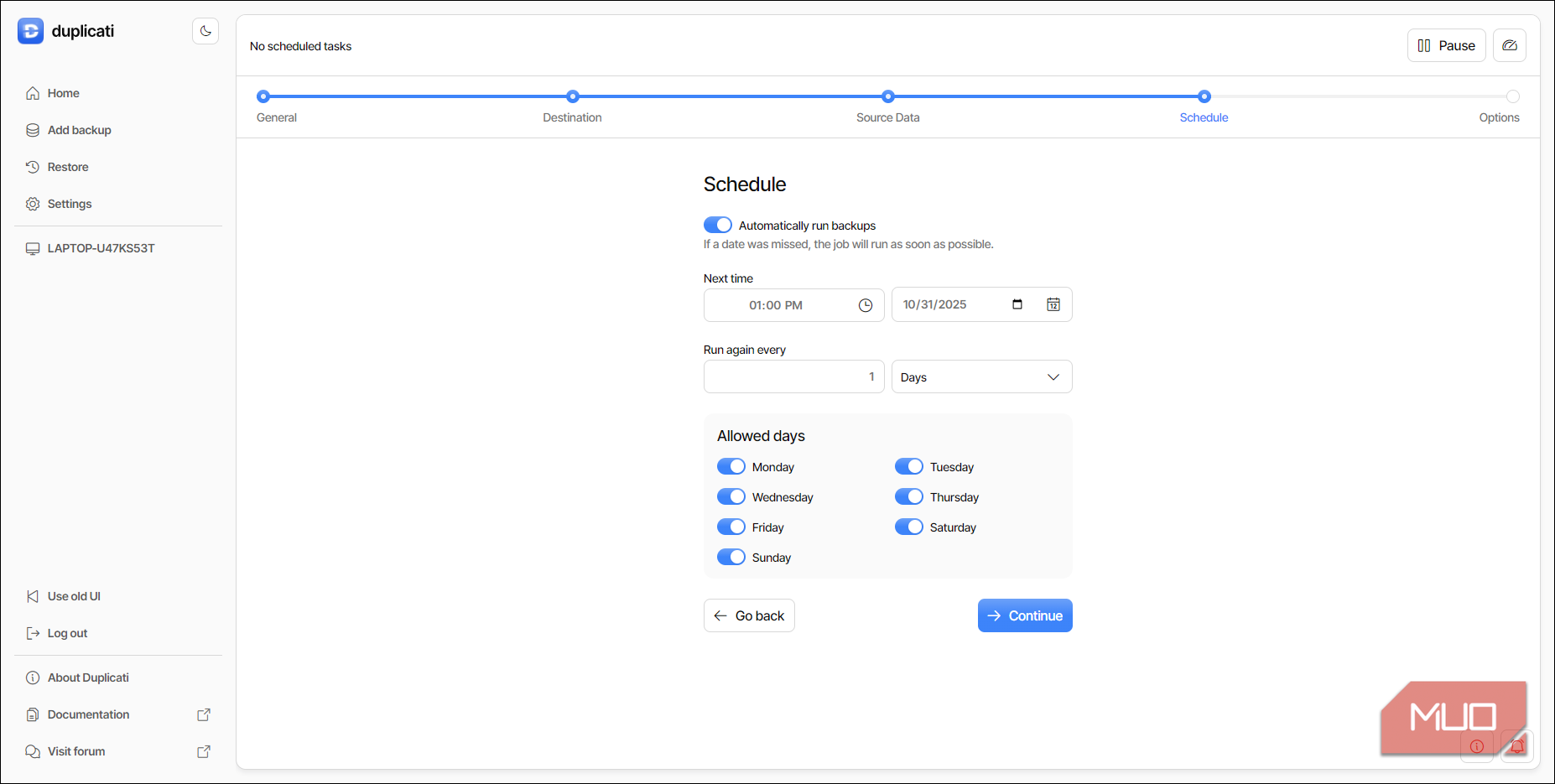Open Documentation external link icon
This screenshot has height=784, width=1555.
[204, 714]
